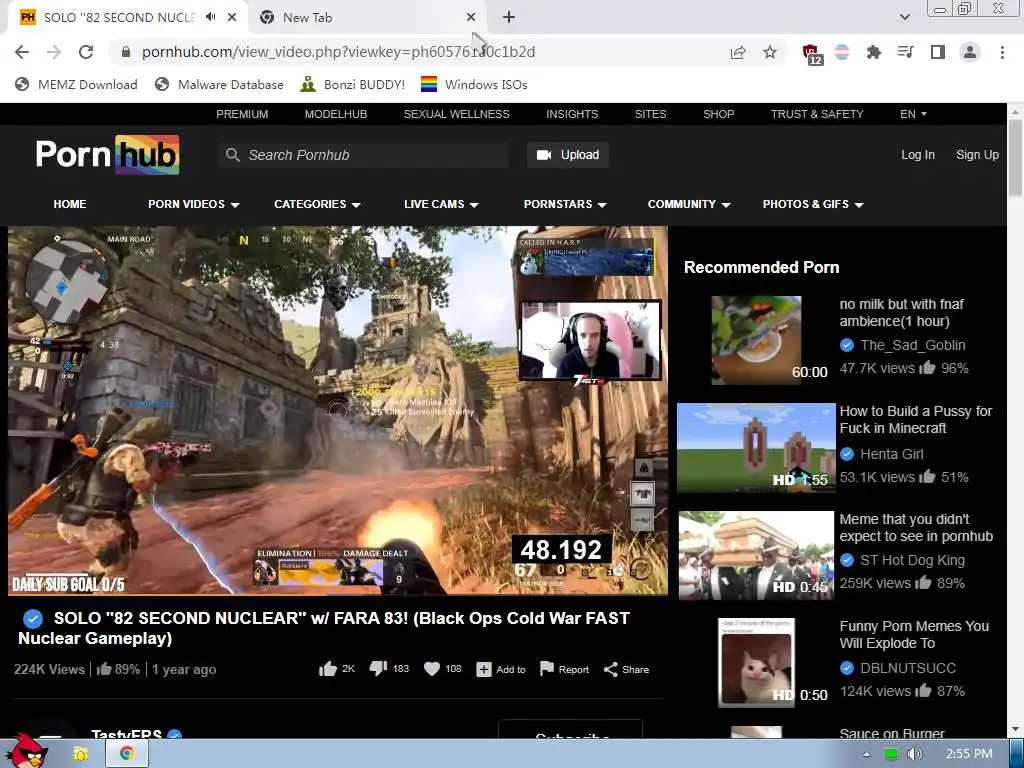Image resolution: width=1024 pixels, height=768 pixels.
Task: Click the striped extension icon beside uBlock
Action: [842, 52]
